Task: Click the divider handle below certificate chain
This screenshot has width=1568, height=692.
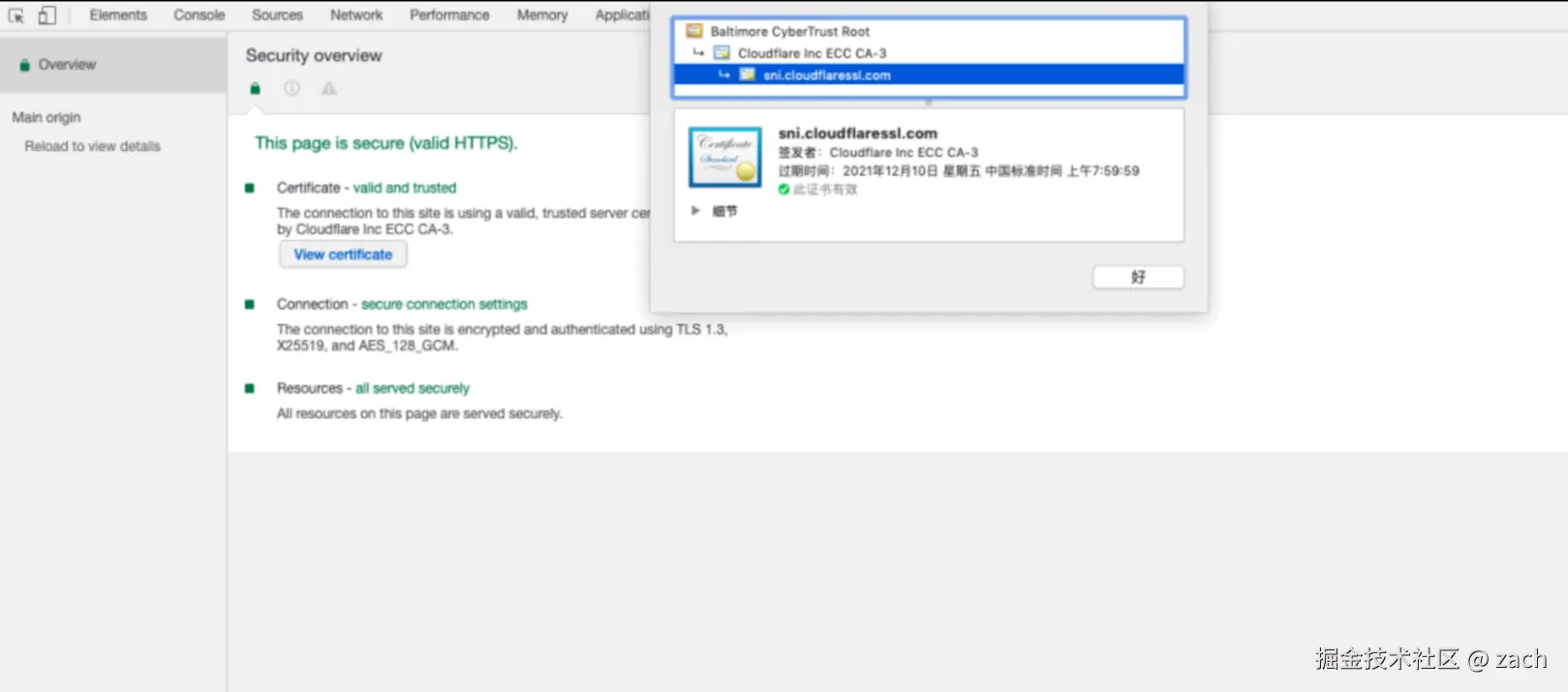Action: (928, 102)
